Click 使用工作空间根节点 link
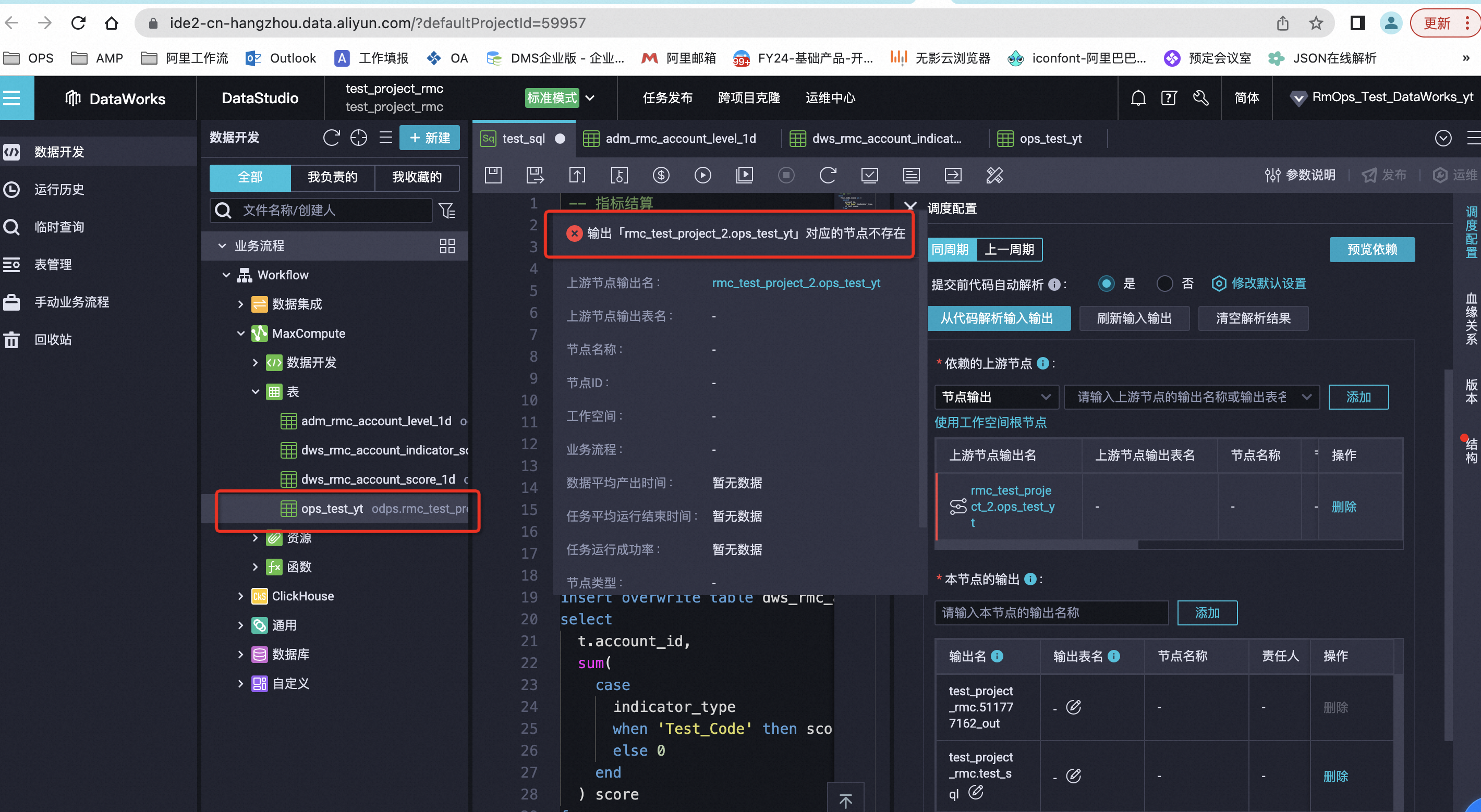This screenshot has width=1481, height=812. 990,423
